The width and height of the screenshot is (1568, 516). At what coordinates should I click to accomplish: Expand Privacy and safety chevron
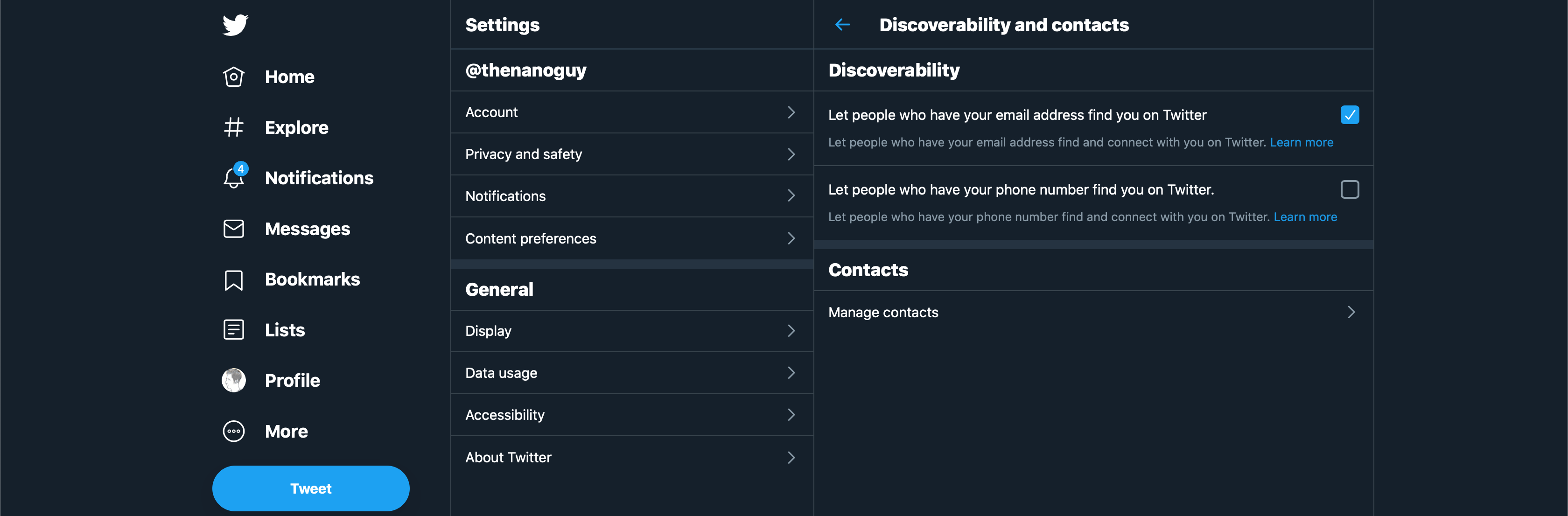[x=791, y=154]
